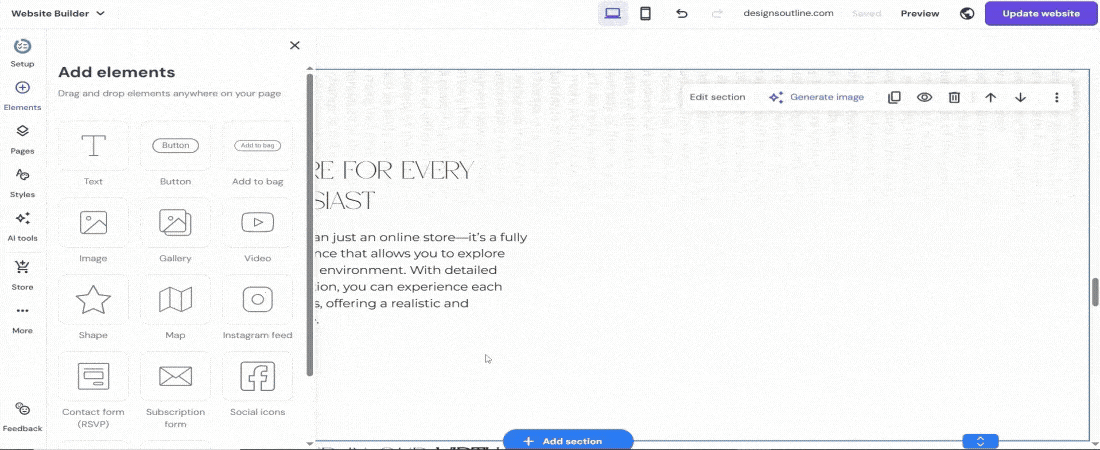Screen dimensions: 1100x450
Task: Open the Setup sidebar panel
Action: pyautogui.click(x=22, y=53)
